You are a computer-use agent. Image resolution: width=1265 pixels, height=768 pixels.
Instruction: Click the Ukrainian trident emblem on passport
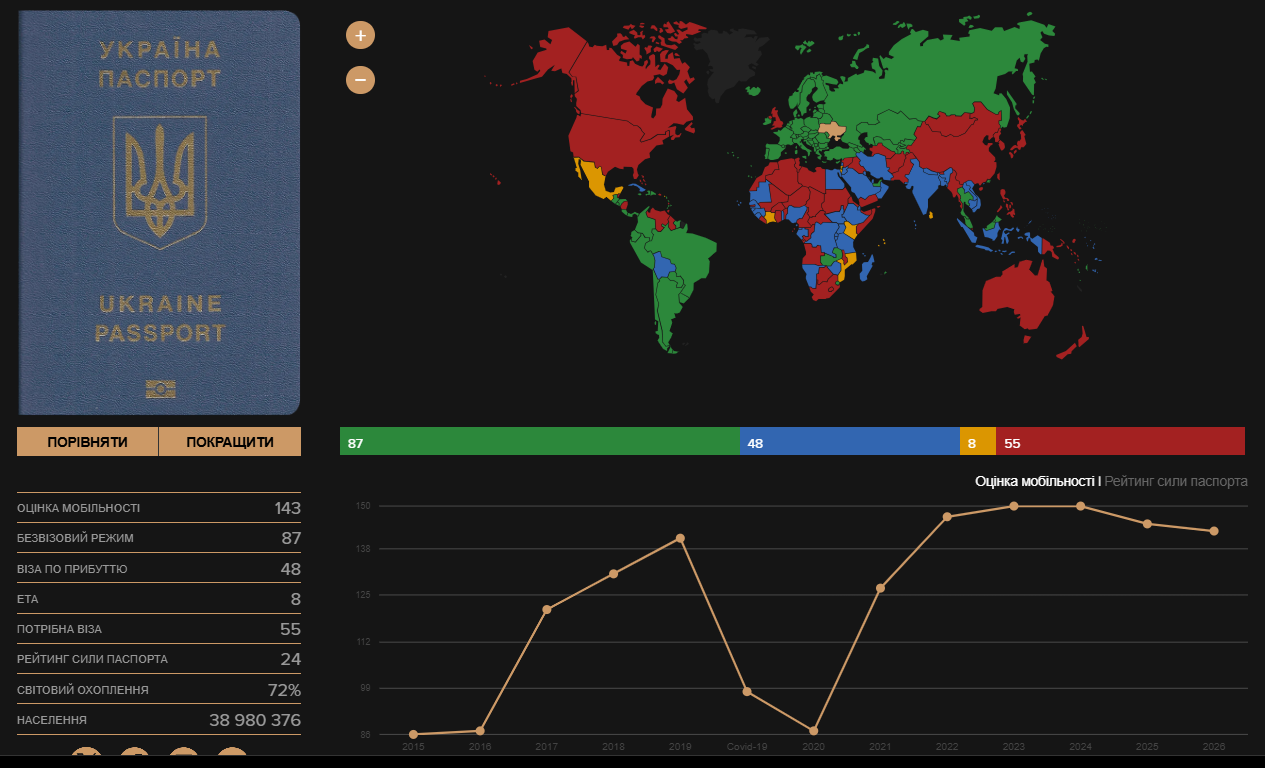[x=159, y=182]
